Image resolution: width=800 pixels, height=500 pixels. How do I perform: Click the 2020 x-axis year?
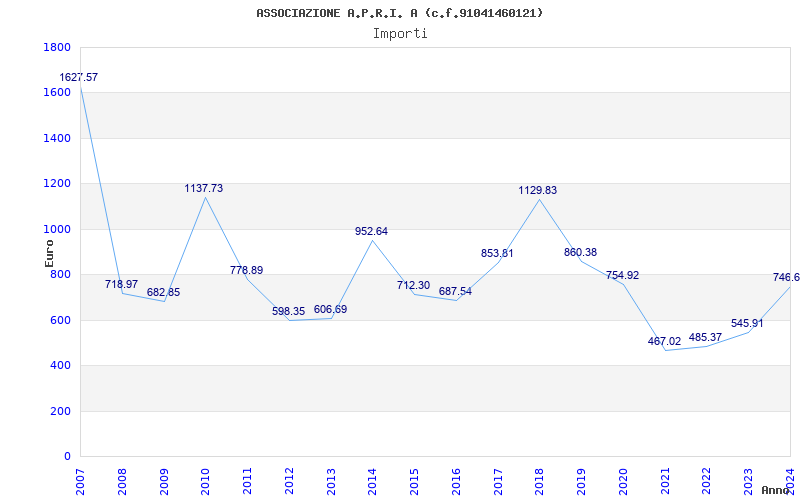(623, 481)
